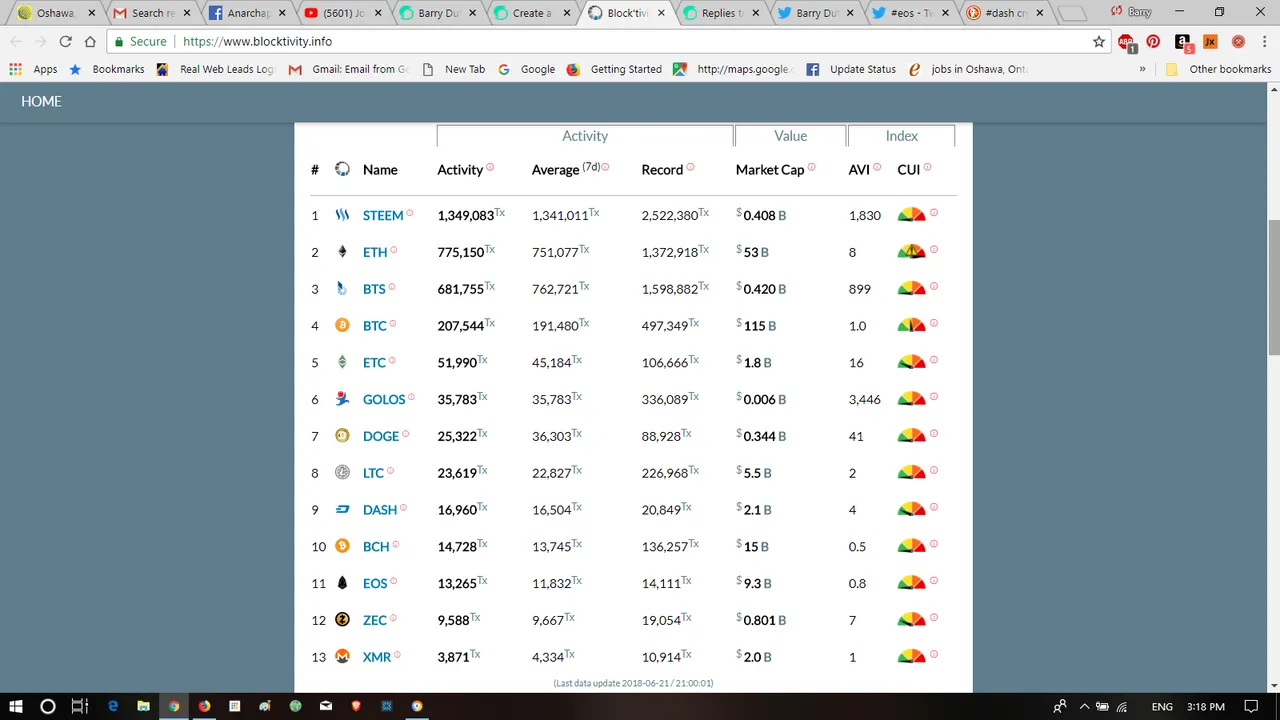The image size is (1280, 720).
Task: Click the info icon beside Market Cap header
Action: (811, 167)
